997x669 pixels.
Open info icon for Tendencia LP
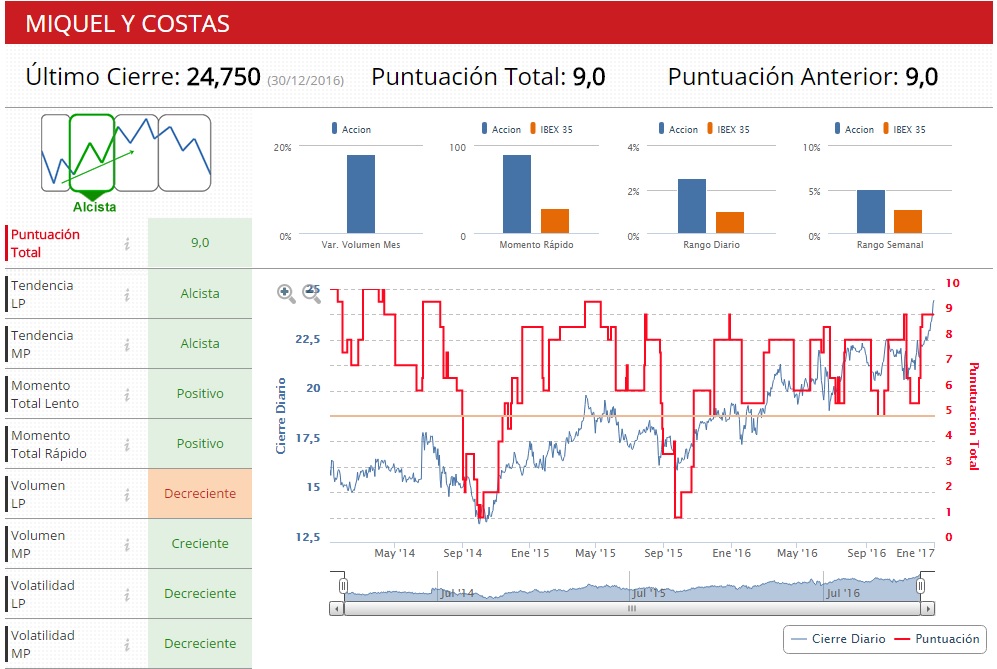click(127, 294)
